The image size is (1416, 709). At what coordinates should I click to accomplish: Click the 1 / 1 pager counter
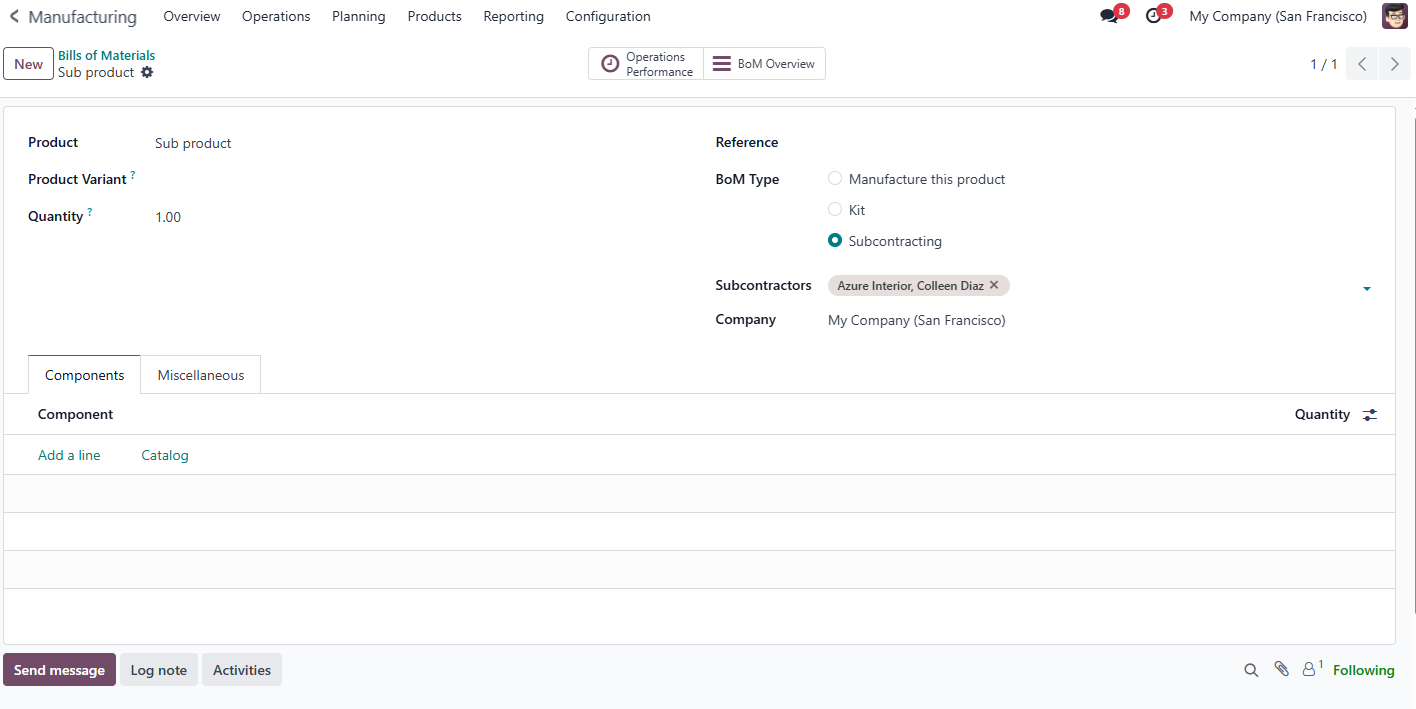point(1324,64)
